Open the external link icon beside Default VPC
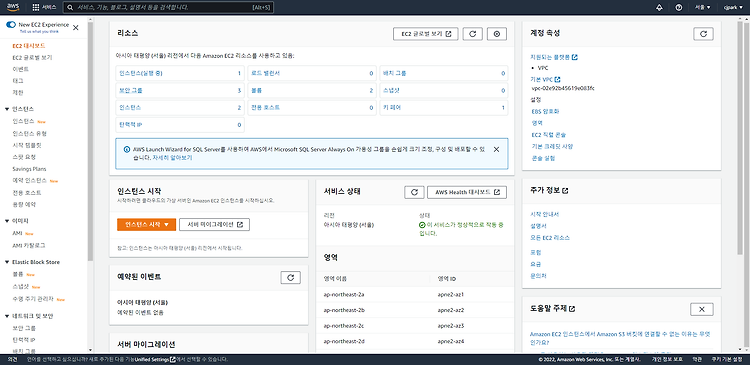The width and height of the screenshot is (750, 365). coord(557,79)
